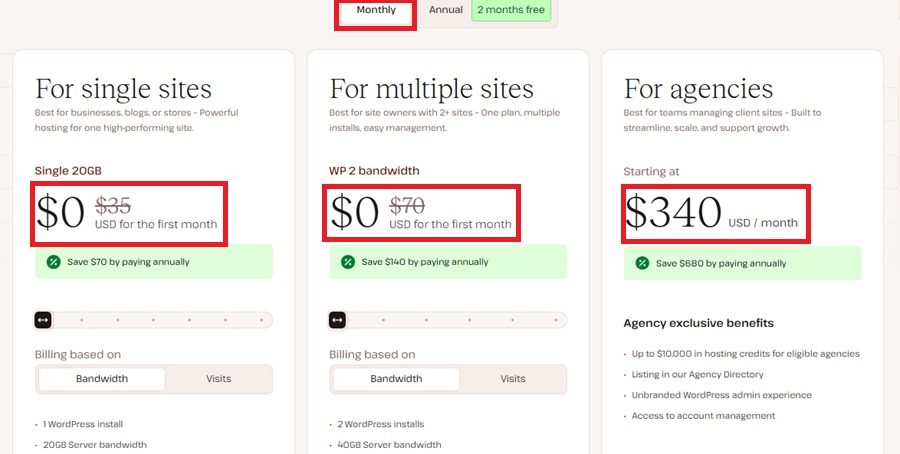Click 20GB Server bandwidth feature

95,445
